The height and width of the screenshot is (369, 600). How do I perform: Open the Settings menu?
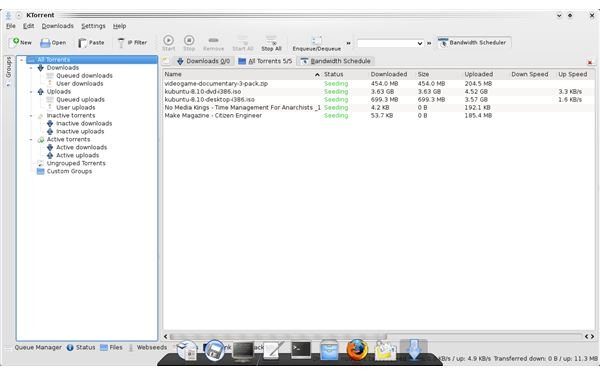[x=93, y=26]
